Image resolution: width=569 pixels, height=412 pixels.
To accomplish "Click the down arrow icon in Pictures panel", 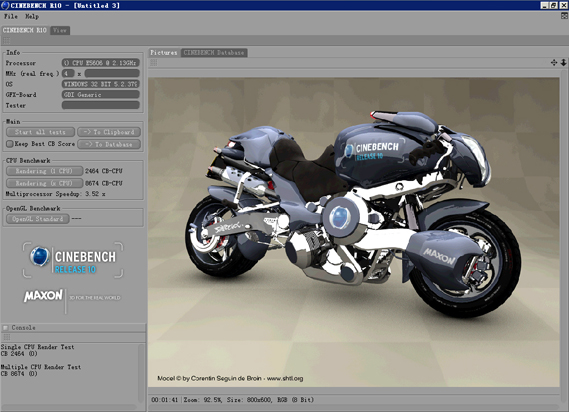I will pyautogui.click(x=563, y=62).
